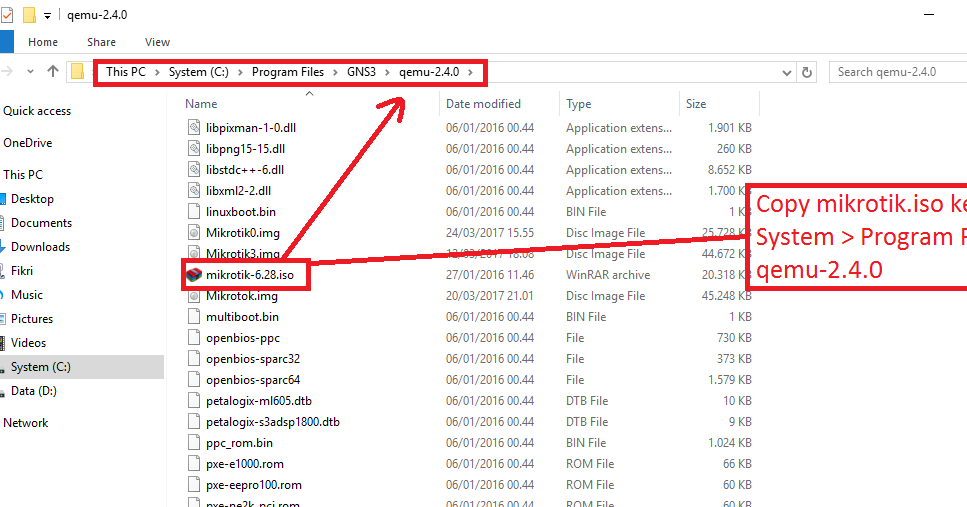Screen dimensions: 967x507
Task: Sort by the Date modified column
Action: (483, 104)
